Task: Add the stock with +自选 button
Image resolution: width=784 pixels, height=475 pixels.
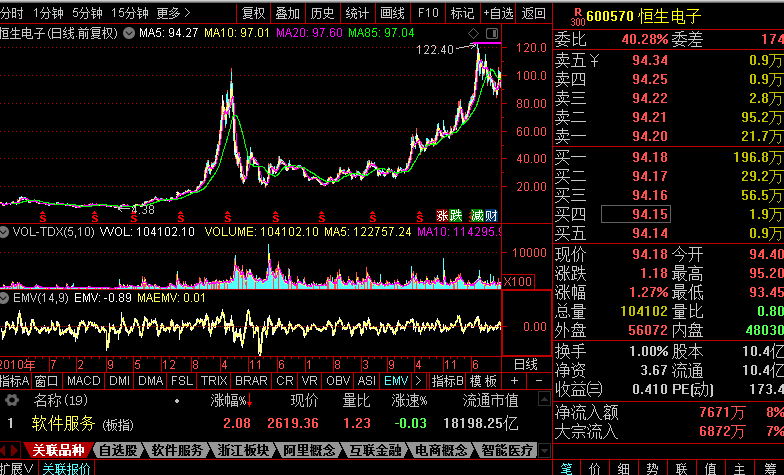Action: (x=498, y=13)
